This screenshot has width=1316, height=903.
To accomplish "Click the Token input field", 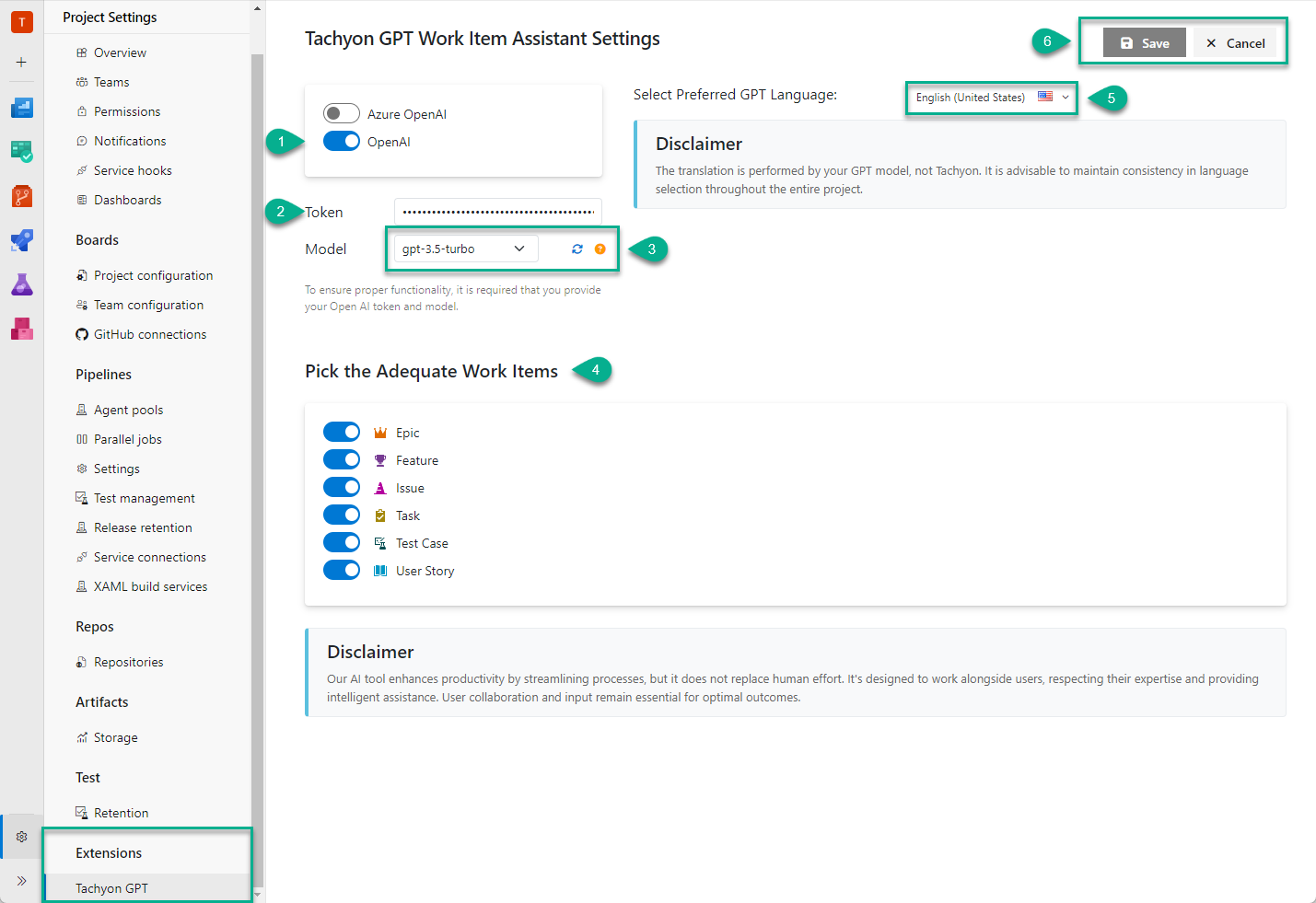I will click(497, 211).
